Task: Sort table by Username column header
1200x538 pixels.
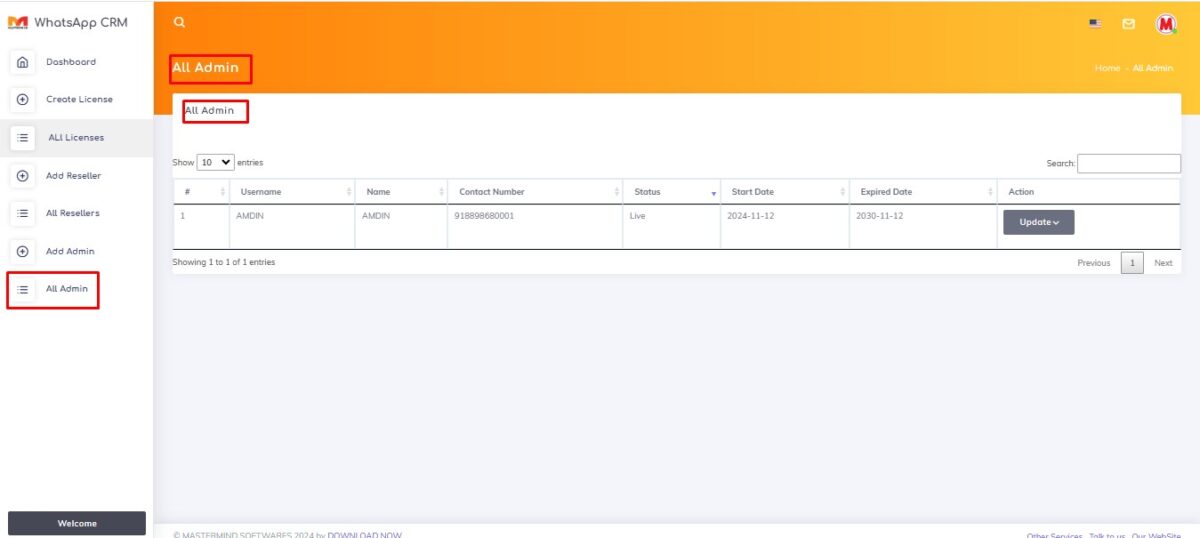Action: coord(292,192)
